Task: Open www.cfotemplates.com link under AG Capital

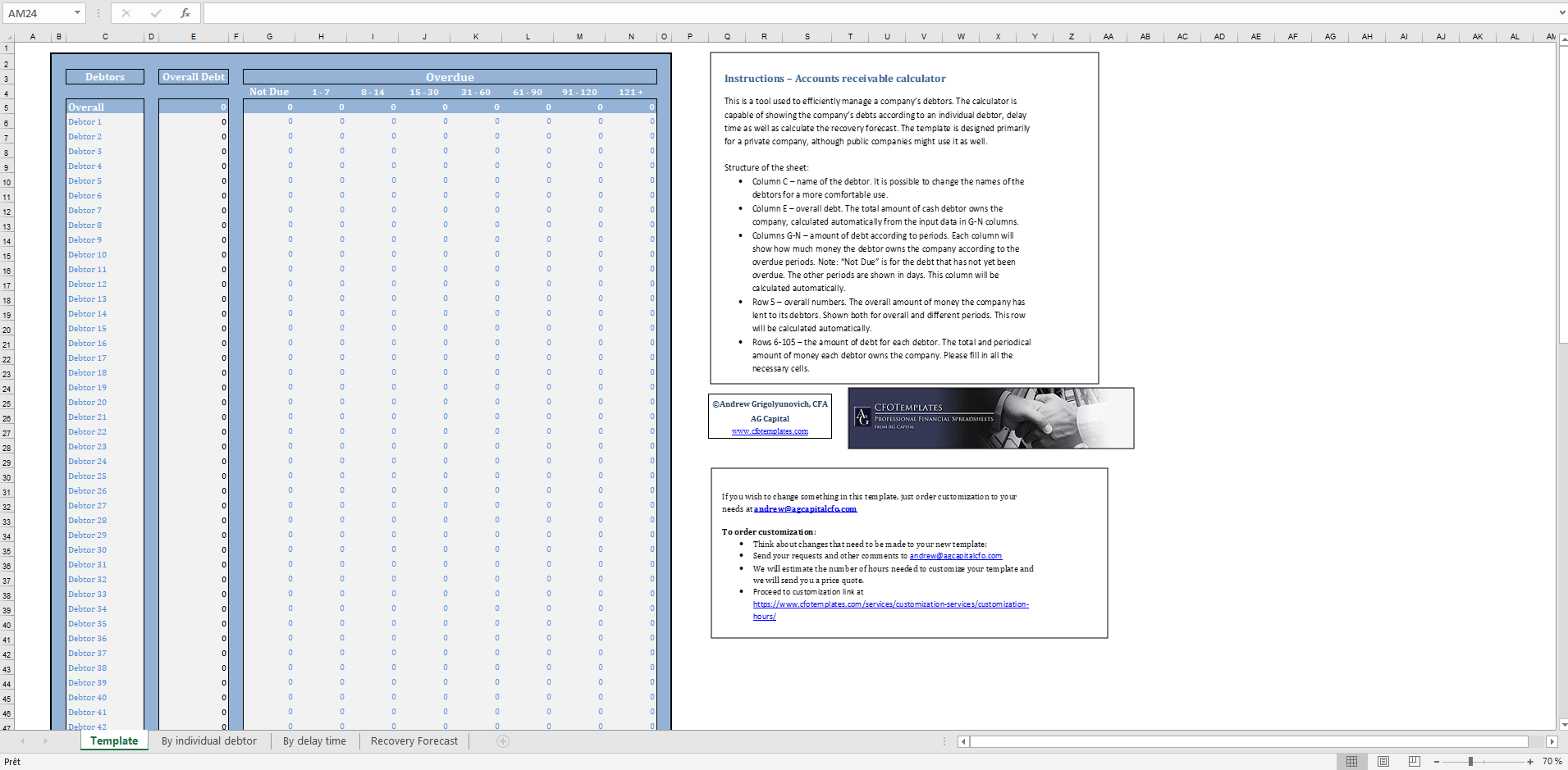Action: pos(770,431)
